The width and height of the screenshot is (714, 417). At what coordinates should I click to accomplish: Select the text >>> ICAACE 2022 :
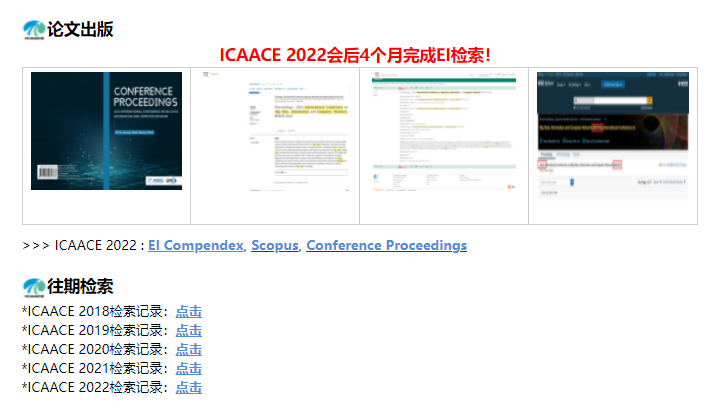(x=83, y=245)
